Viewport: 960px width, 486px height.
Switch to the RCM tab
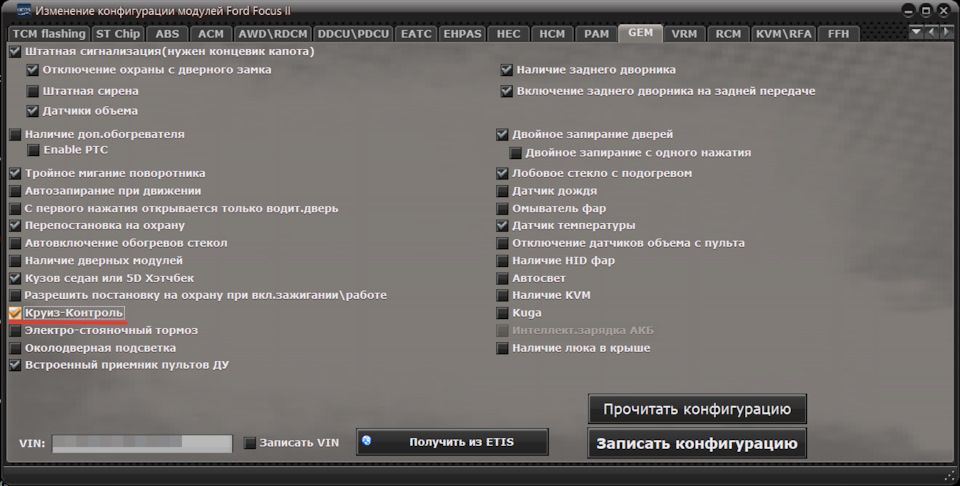728,34
